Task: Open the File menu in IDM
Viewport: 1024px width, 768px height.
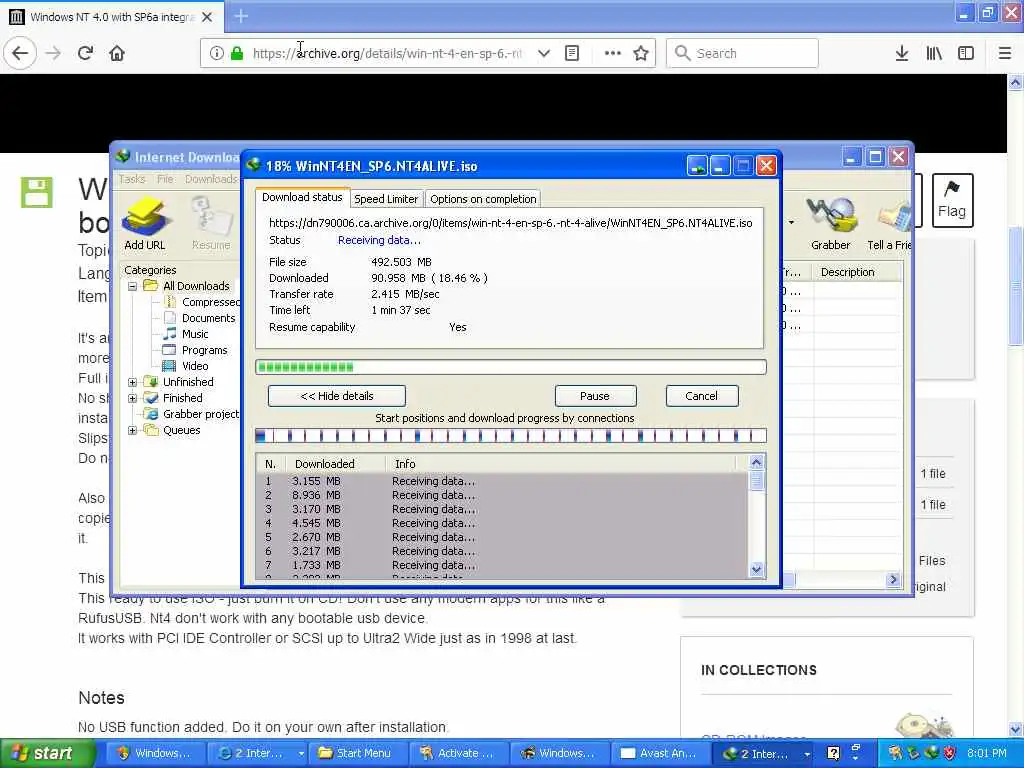Action: [x=165, y=179]
